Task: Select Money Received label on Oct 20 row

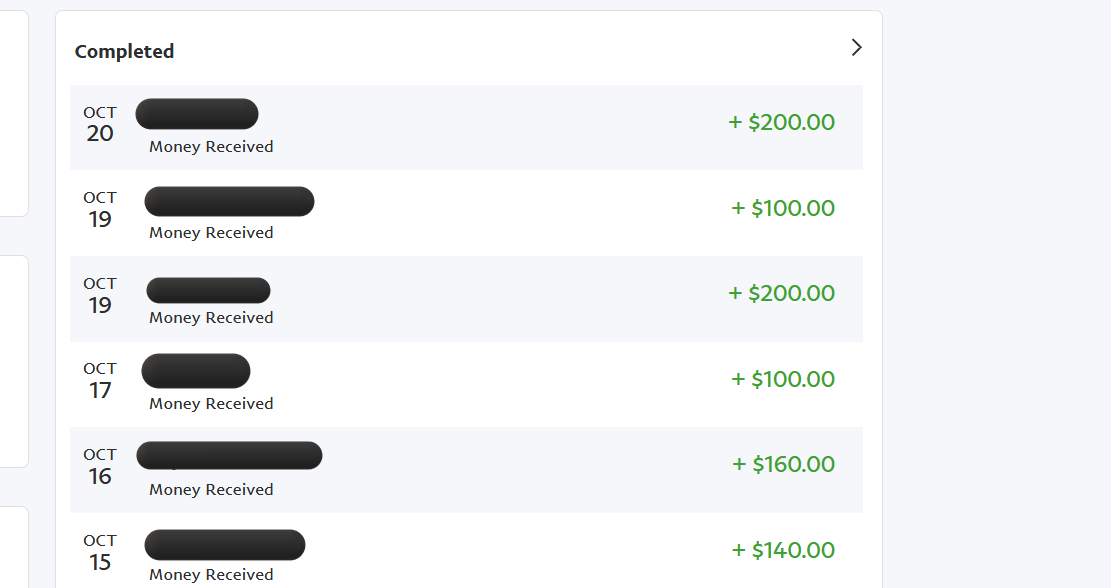Action: click(x=211, y=147)
